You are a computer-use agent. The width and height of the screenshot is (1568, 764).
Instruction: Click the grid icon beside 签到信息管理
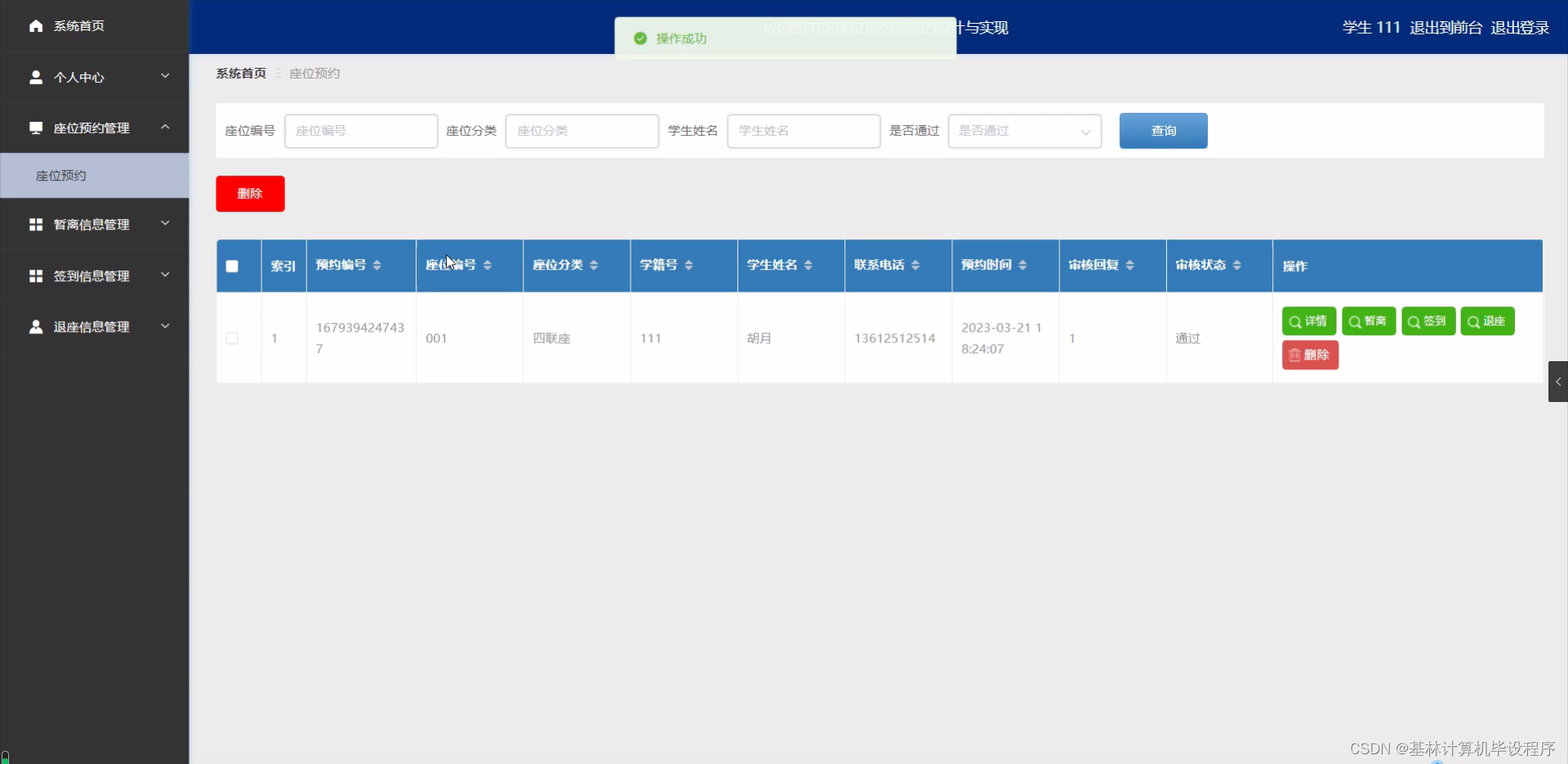point(36,275)
